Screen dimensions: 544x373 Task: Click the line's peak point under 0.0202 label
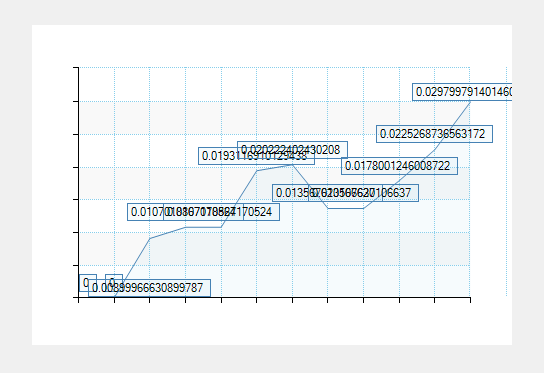pos(292,164)
